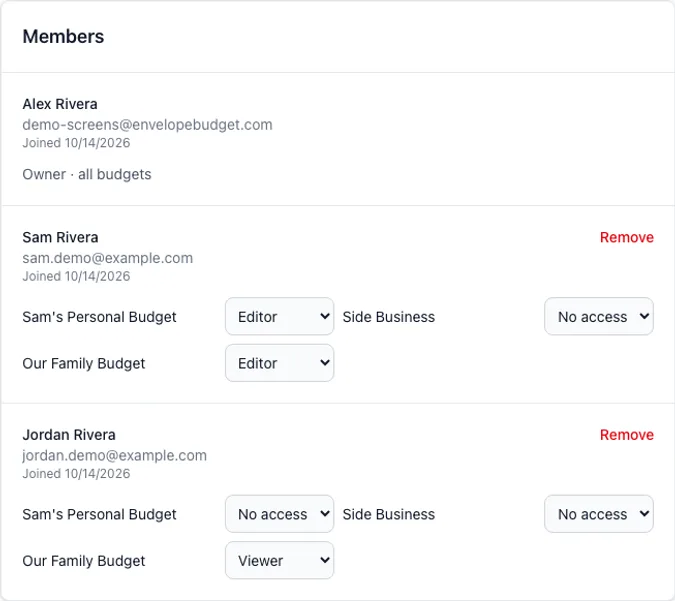Click Sam Rivera's Joined 10/14/2026 text
Screen dimensions: 675x601
(76, 276)
